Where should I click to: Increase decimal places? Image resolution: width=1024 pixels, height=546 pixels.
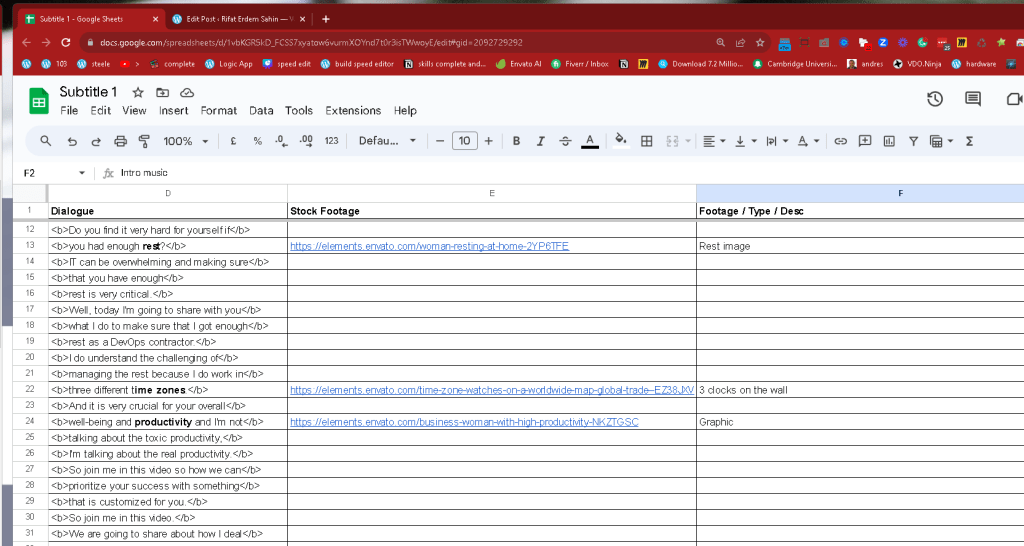(306, 141)
